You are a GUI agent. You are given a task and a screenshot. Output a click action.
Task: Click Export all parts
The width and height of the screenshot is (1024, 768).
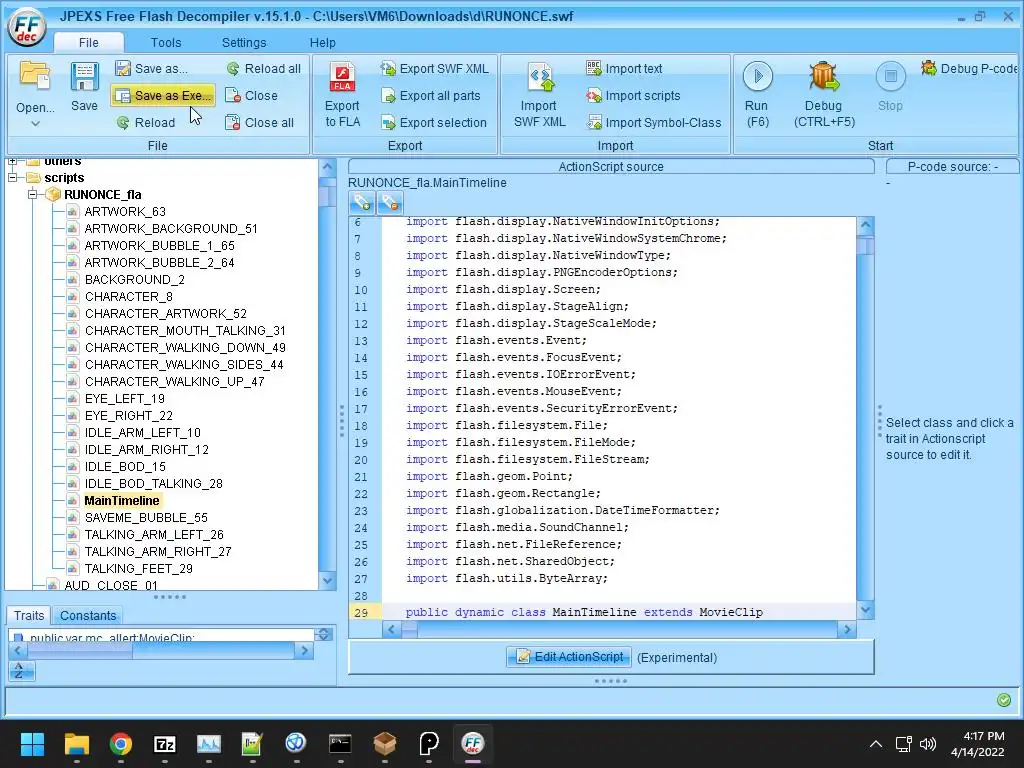coord(431,95)
